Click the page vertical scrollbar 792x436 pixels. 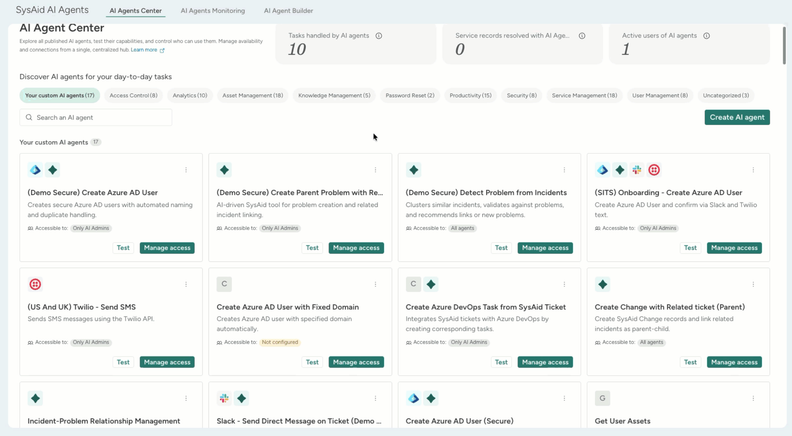(784, 45)
